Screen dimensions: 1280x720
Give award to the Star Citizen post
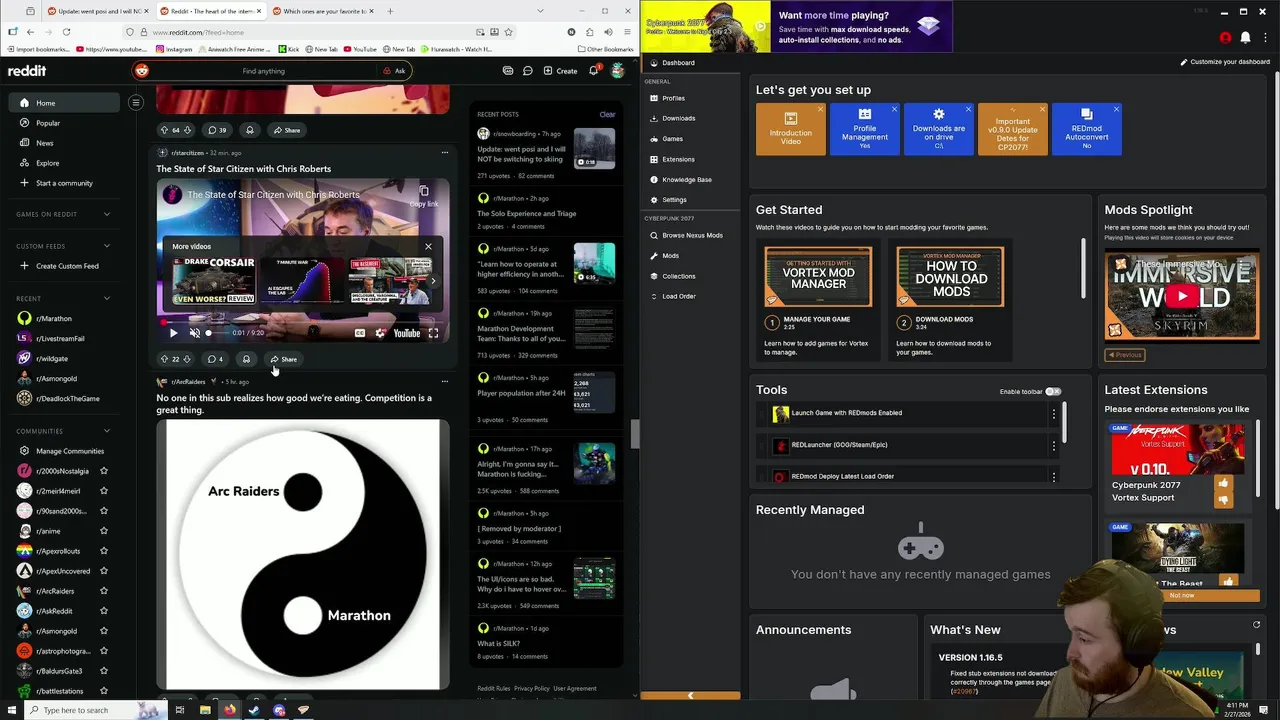click(x=246, y=359)
